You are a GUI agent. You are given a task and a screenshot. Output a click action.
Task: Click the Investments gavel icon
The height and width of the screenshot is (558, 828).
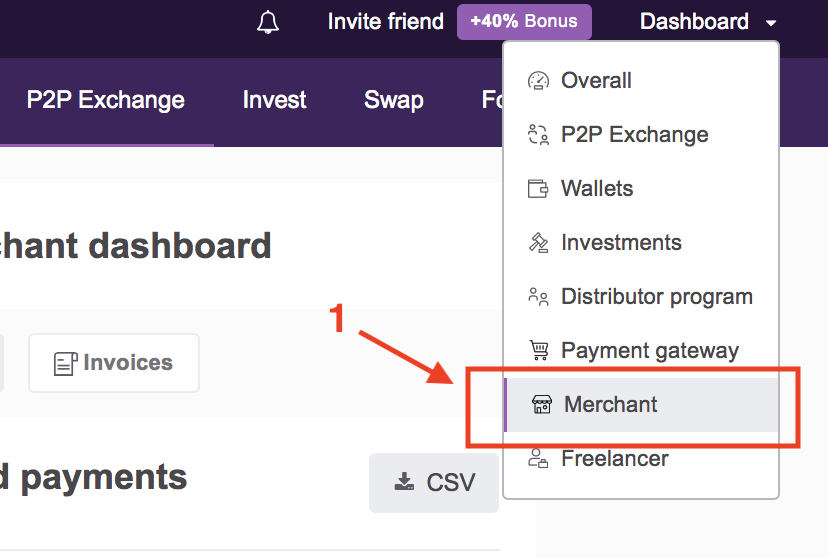(538, 243)
